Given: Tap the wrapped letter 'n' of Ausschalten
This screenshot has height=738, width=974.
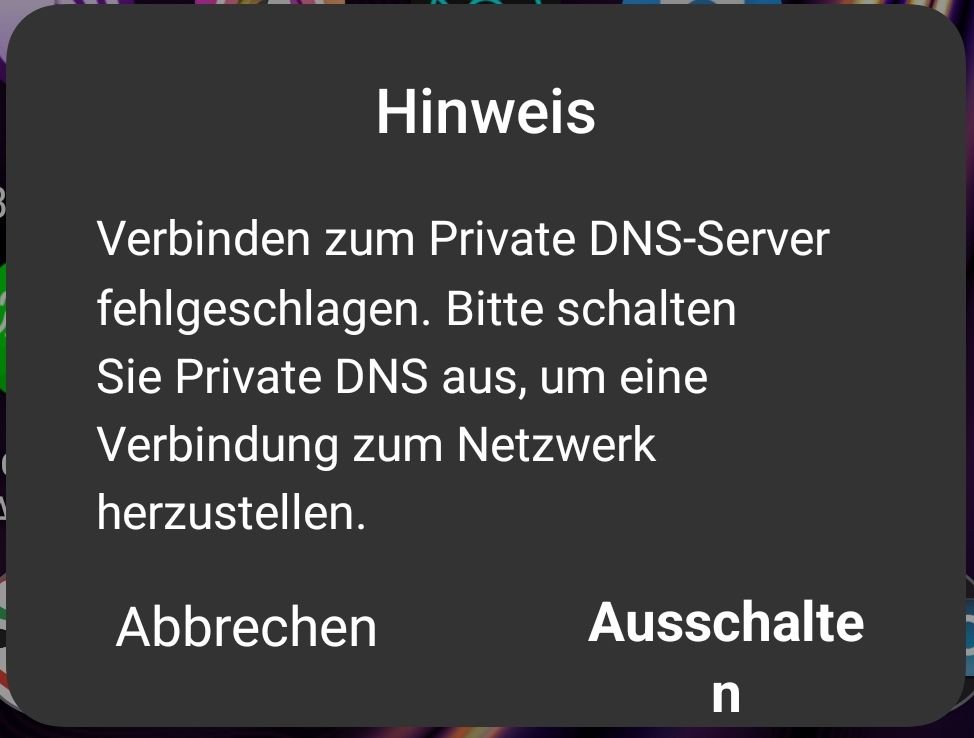Looking at the screenshot, I should tap(726, 696).
